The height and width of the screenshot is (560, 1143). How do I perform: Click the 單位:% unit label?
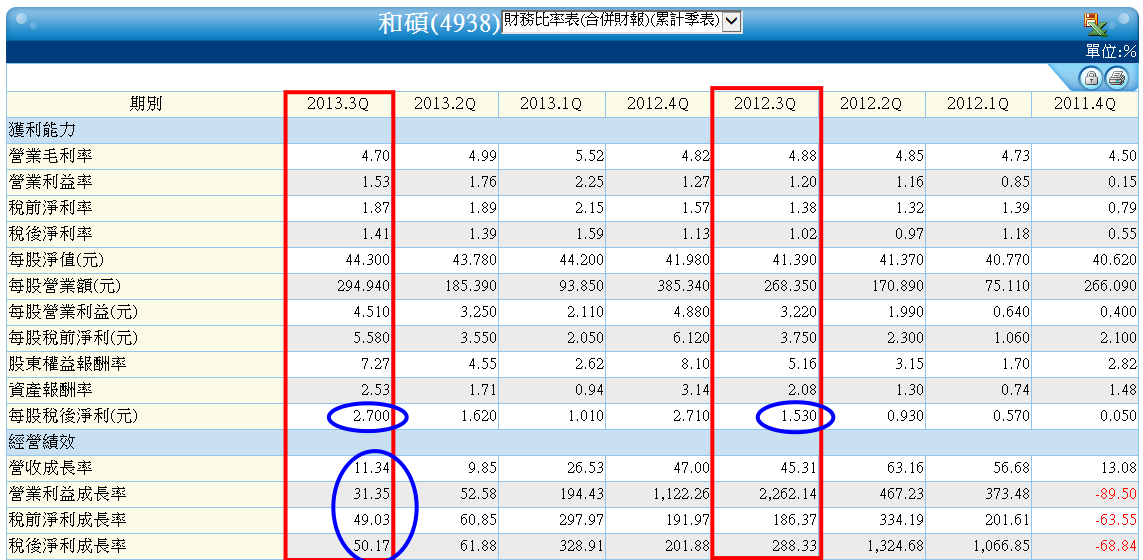pos(1111,52)
